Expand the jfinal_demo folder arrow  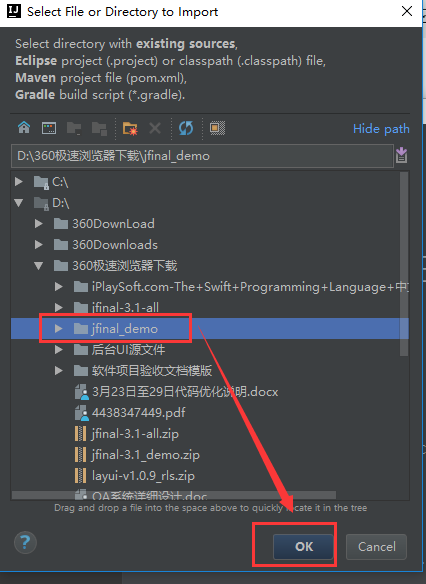tap(58, 328)
